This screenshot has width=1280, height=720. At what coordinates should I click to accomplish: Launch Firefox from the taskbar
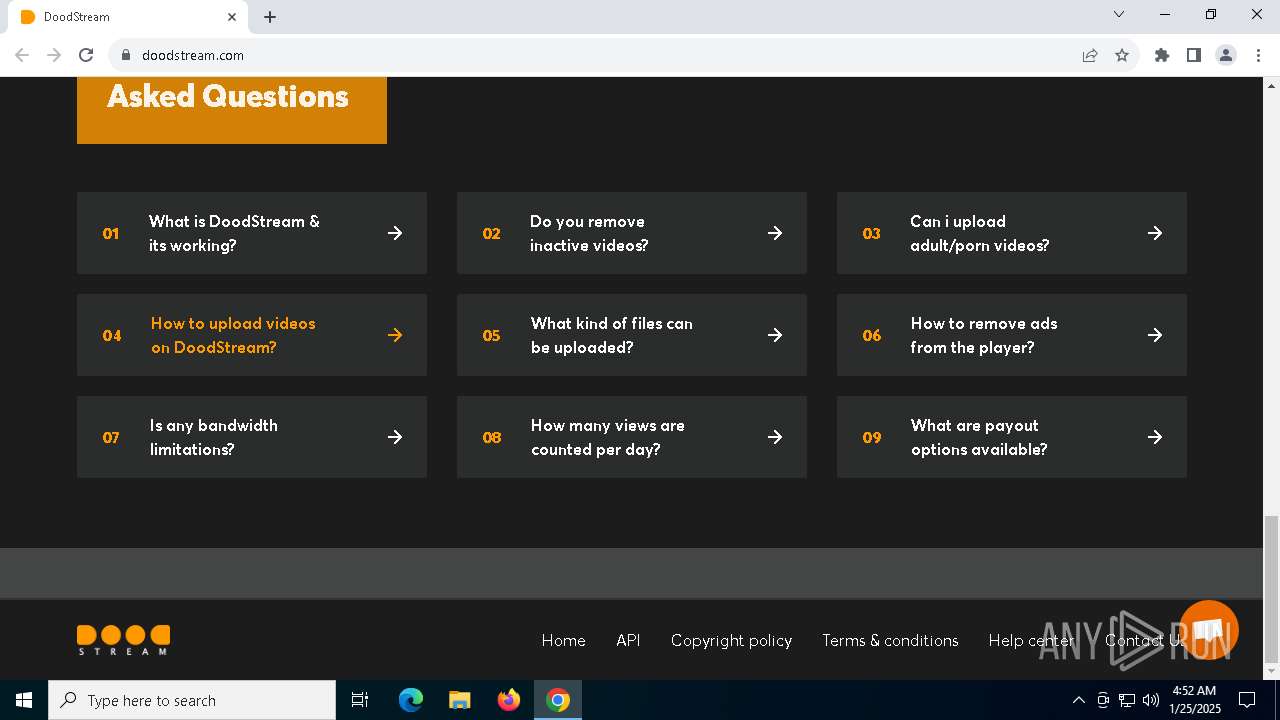pyautogui.click(x=508, y=700)
